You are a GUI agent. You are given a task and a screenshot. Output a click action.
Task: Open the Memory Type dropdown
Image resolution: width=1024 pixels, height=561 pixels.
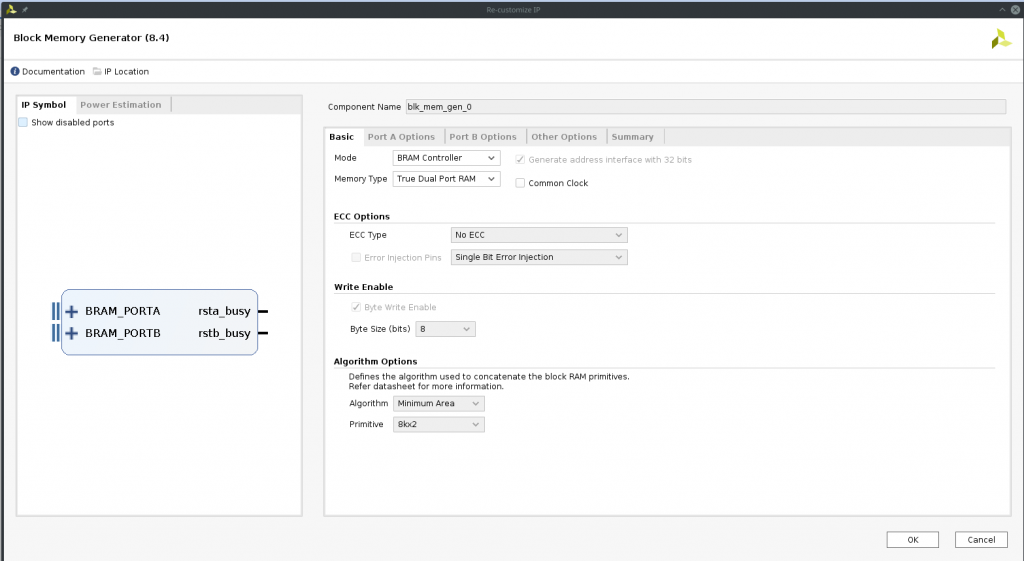tap(446, 179)
